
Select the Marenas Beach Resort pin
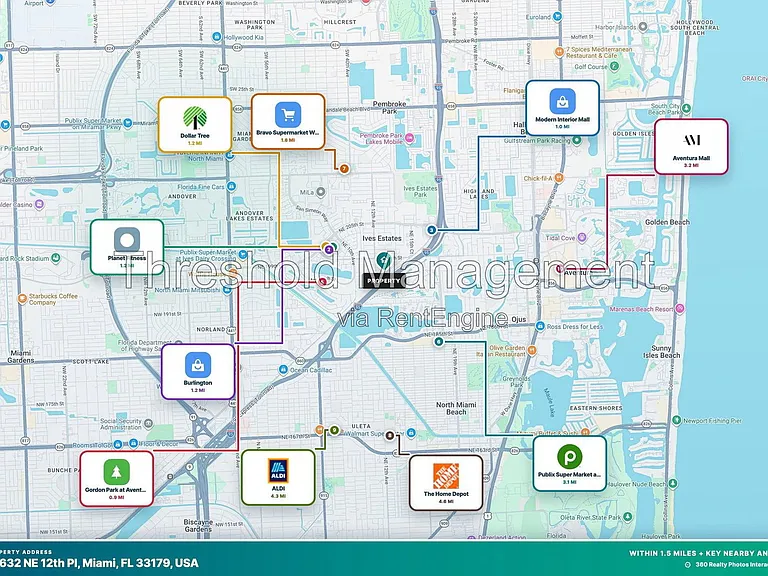tap(679, 309)
